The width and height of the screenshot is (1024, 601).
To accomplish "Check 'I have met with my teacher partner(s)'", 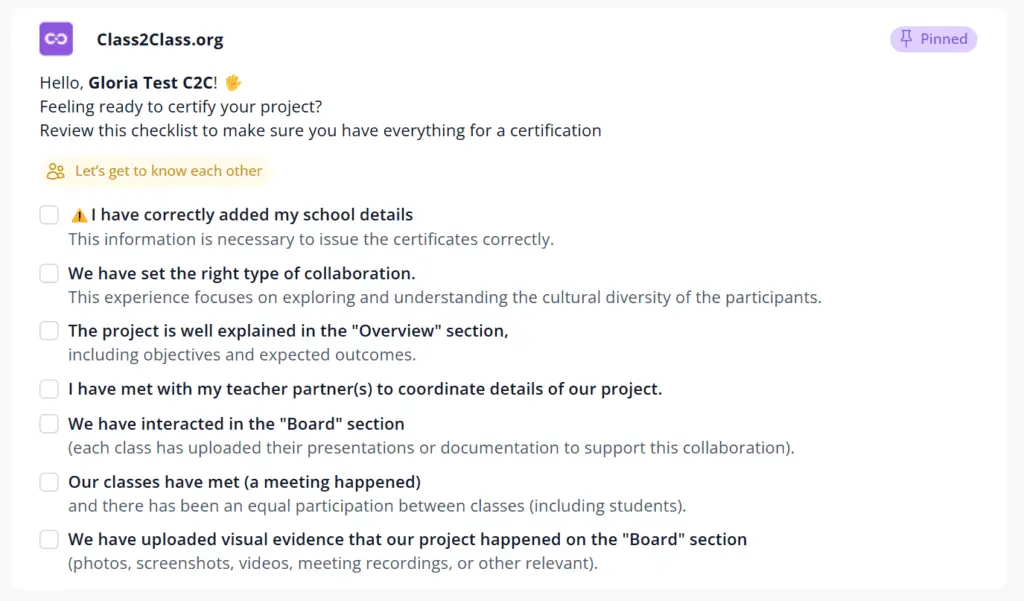I will (49, 389).
